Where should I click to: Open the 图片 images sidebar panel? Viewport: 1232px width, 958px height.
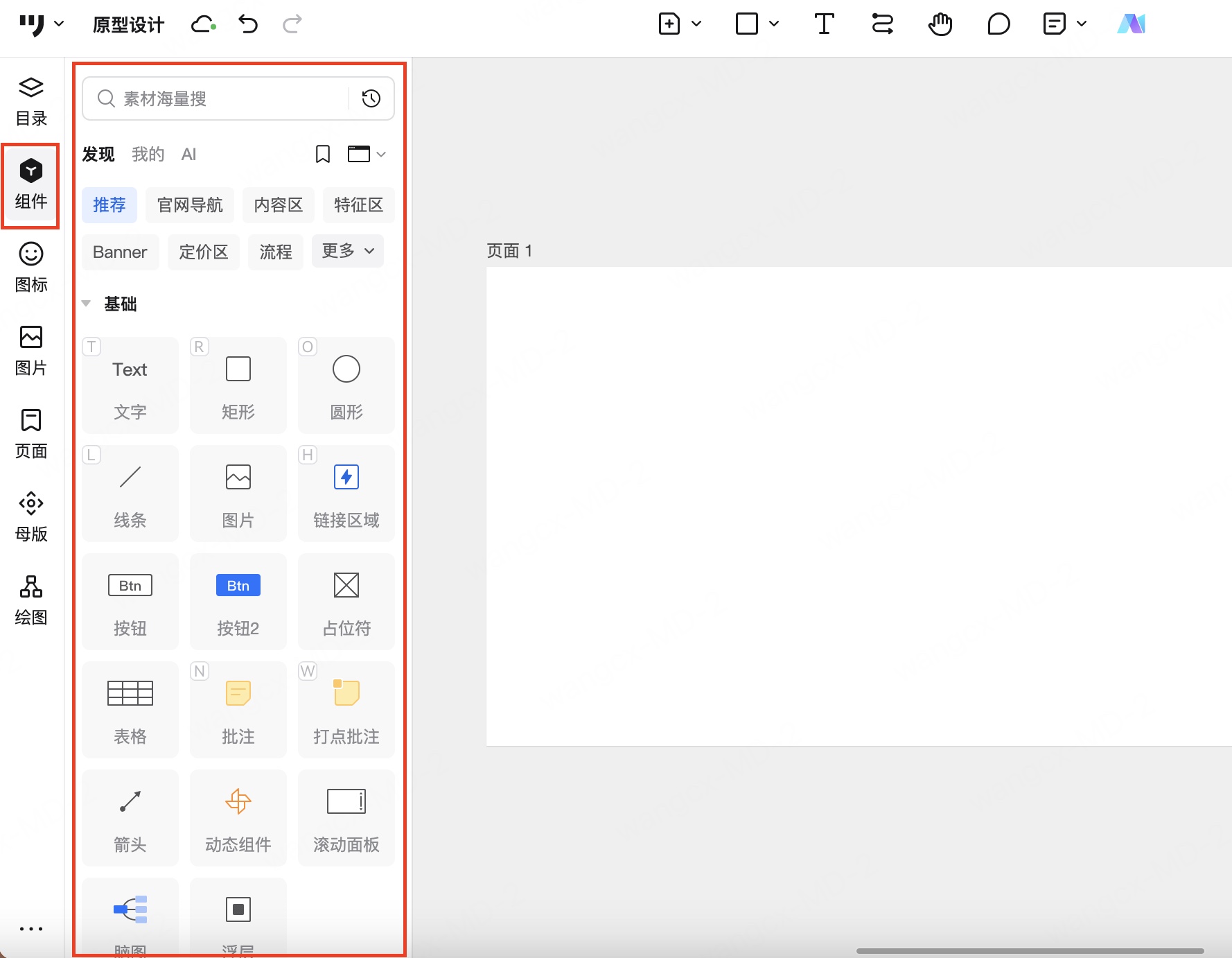point(31,351)
